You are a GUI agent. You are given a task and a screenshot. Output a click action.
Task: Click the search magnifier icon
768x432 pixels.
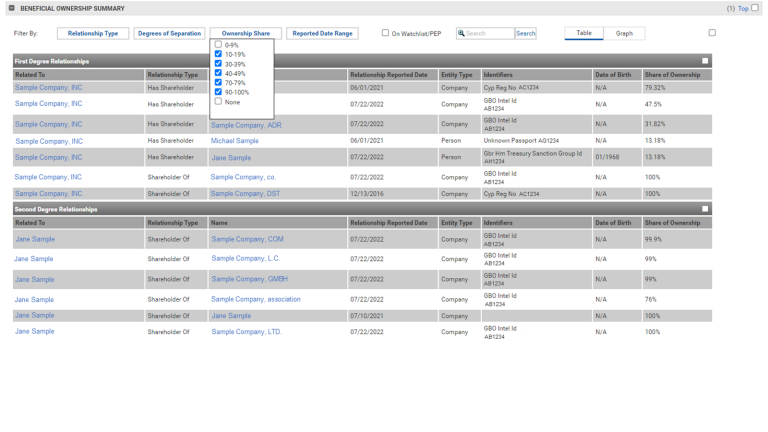462,33
